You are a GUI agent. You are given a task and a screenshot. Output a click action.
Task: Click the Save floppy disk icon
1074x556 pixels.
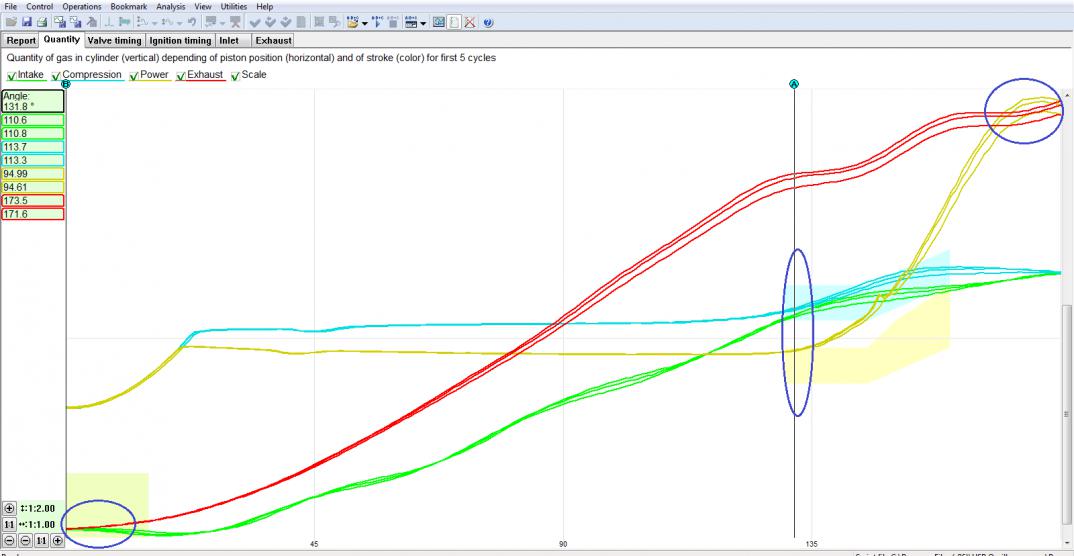pyautogui.click(x=25, y=21)
